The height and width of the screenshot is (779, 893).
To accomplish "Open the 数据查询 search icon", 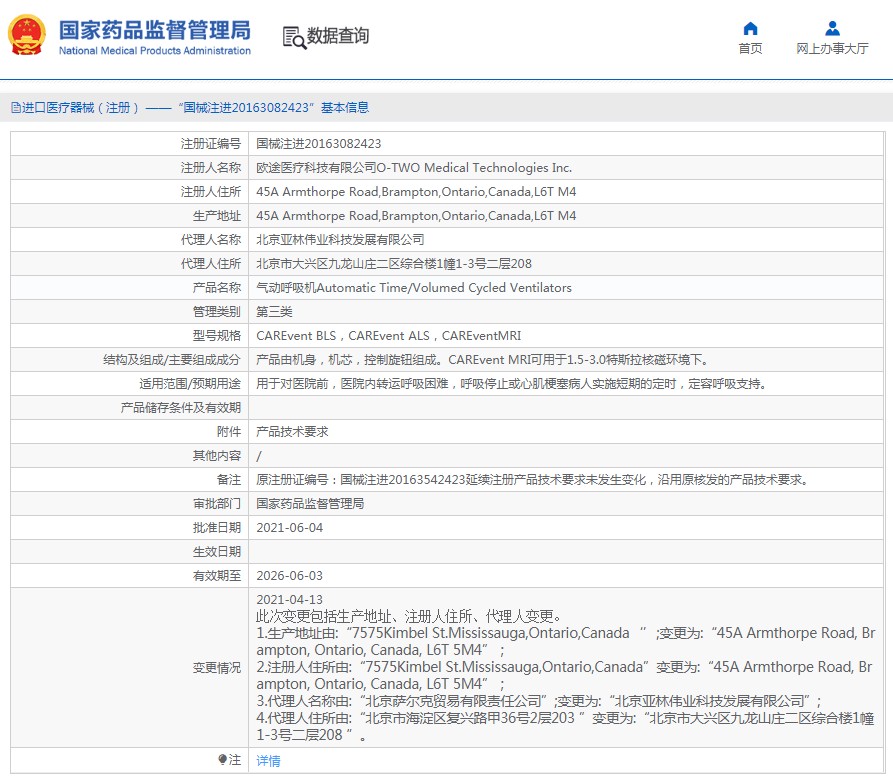I will (x=294, y=38).
